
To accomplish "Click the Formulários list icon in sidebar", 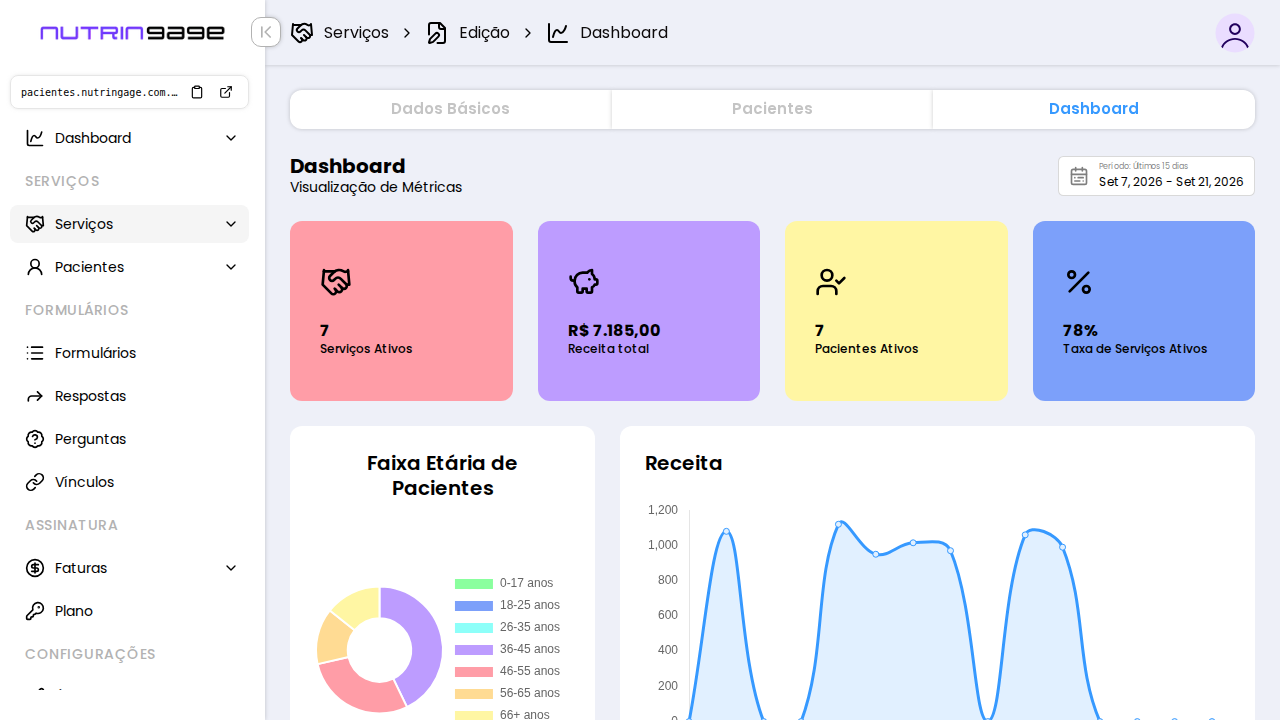I will coord(35,353).
